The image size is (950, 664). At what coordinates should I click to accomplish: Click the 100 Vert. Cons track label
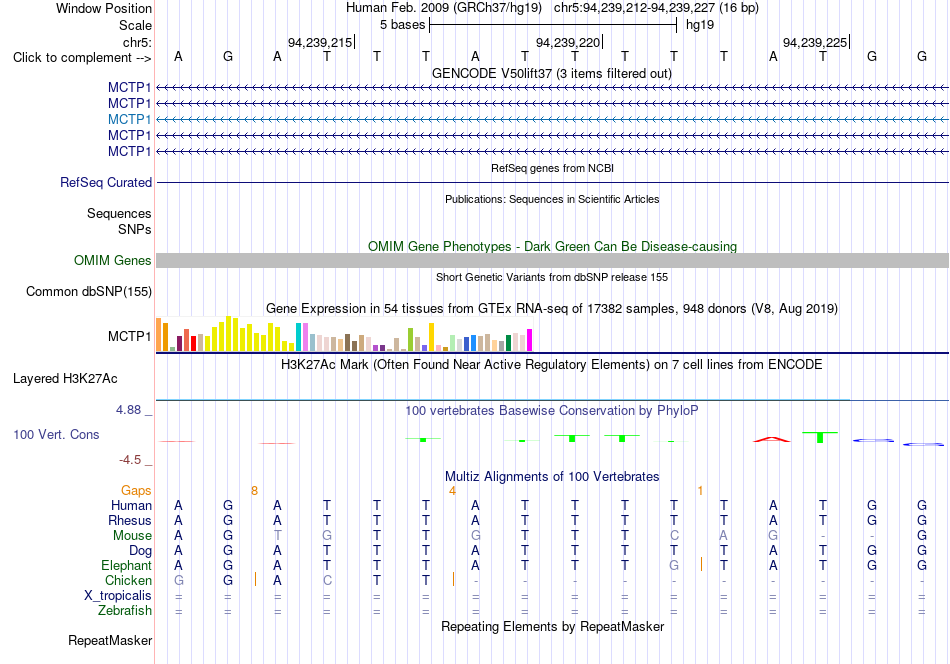pos(56,434)
